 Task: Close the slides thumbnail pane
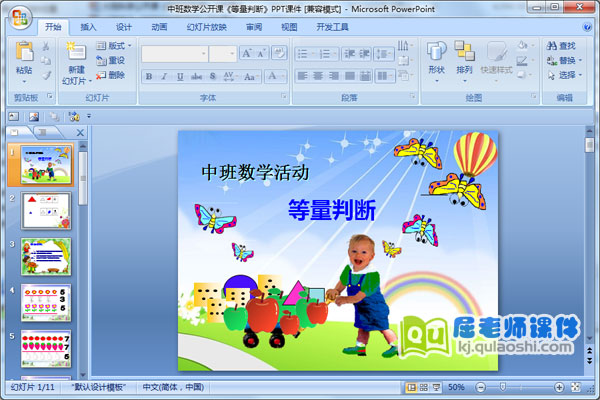[x=80, y=133]
